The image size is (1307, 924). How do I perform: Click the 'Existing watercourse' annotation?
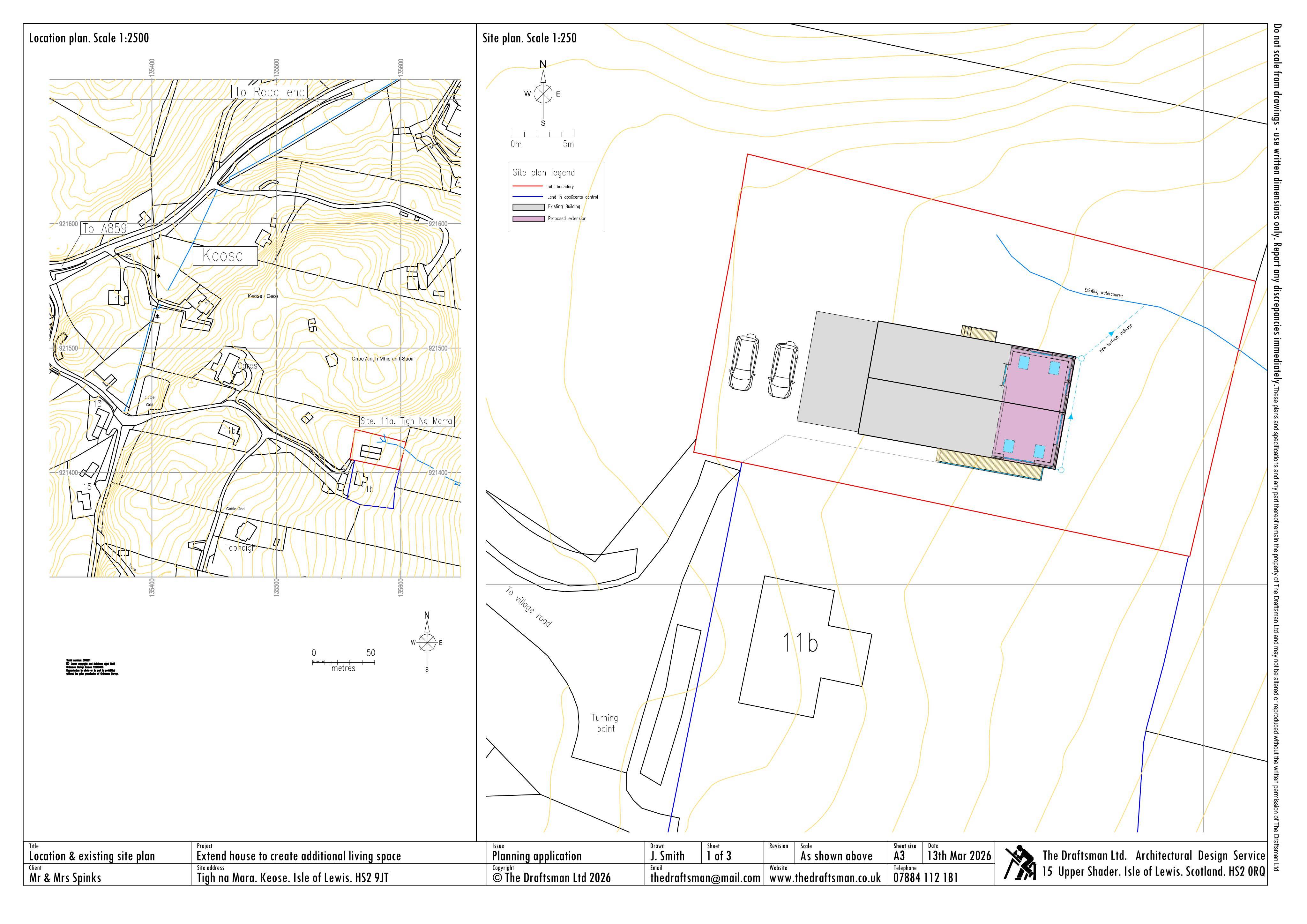[1103, 293]
